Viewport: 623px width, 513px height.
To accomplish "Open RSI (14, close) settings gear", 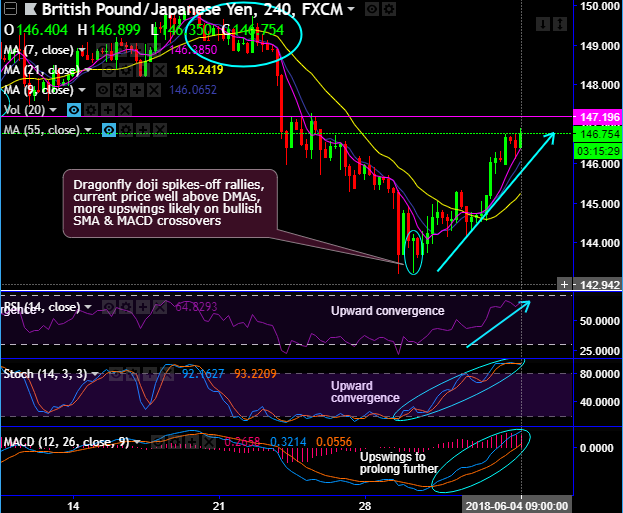I will [126, 307].
